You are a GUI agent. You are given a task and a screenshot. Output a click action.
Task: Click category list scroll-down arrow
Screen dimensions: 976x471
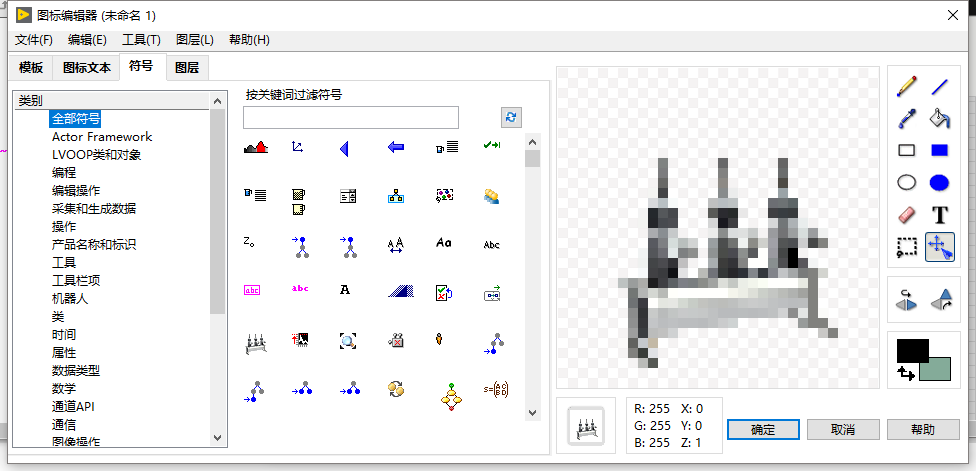(x=217, y=438)
